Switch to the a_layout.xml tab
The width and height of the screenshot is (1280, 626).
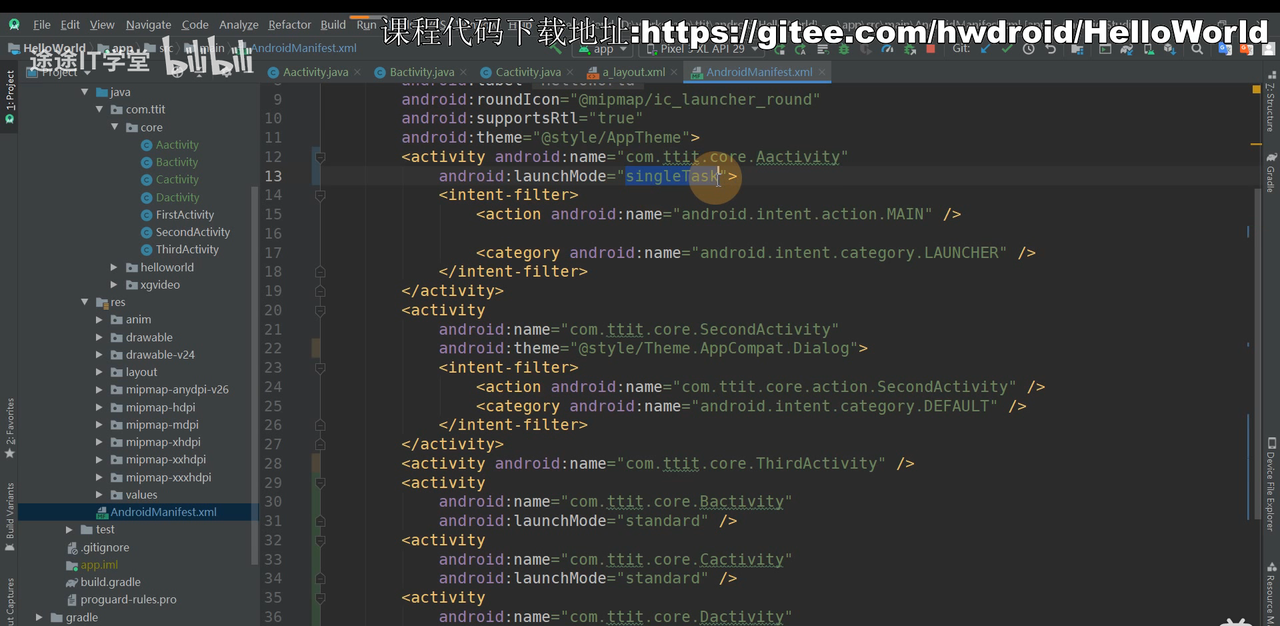(633, 72)
